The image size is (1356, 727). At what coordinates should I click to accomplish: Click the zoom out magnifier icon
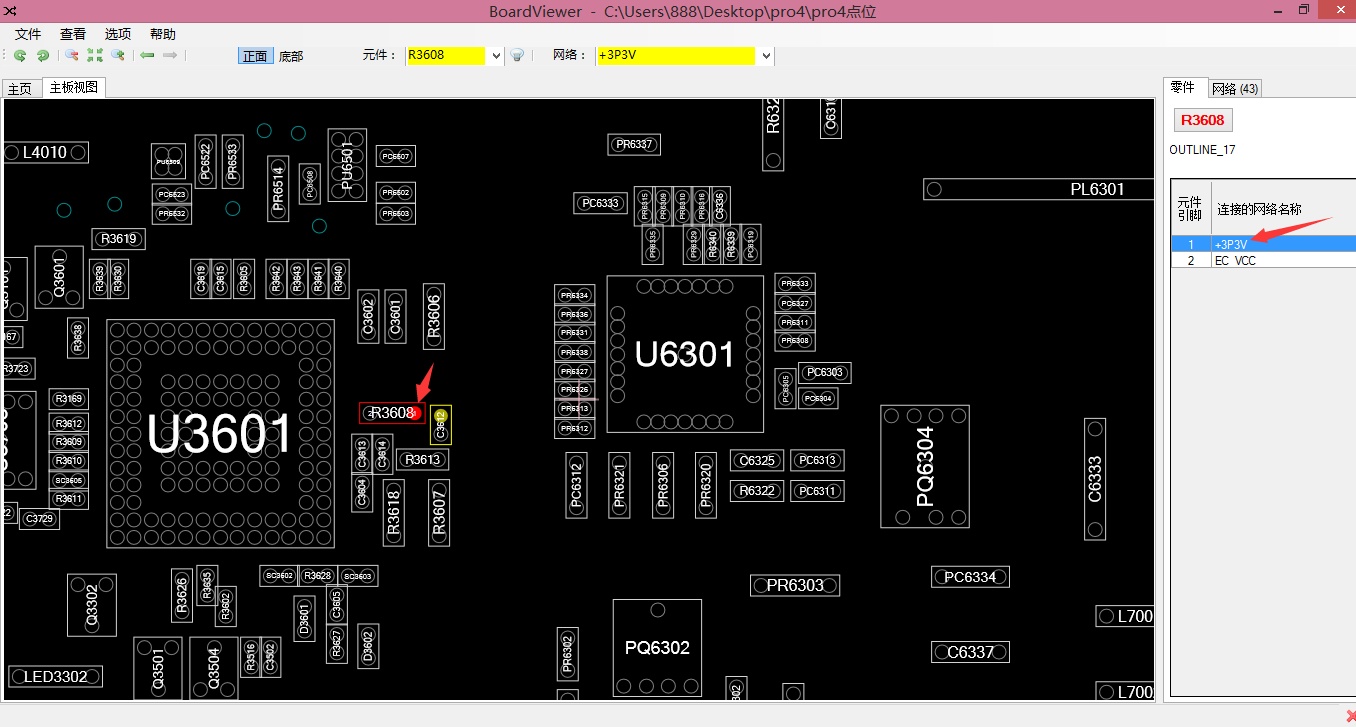click(x=72, y=56)
